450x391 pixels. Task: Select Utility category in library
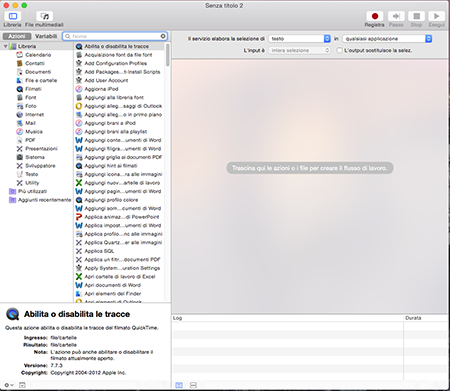pos(32,183)
